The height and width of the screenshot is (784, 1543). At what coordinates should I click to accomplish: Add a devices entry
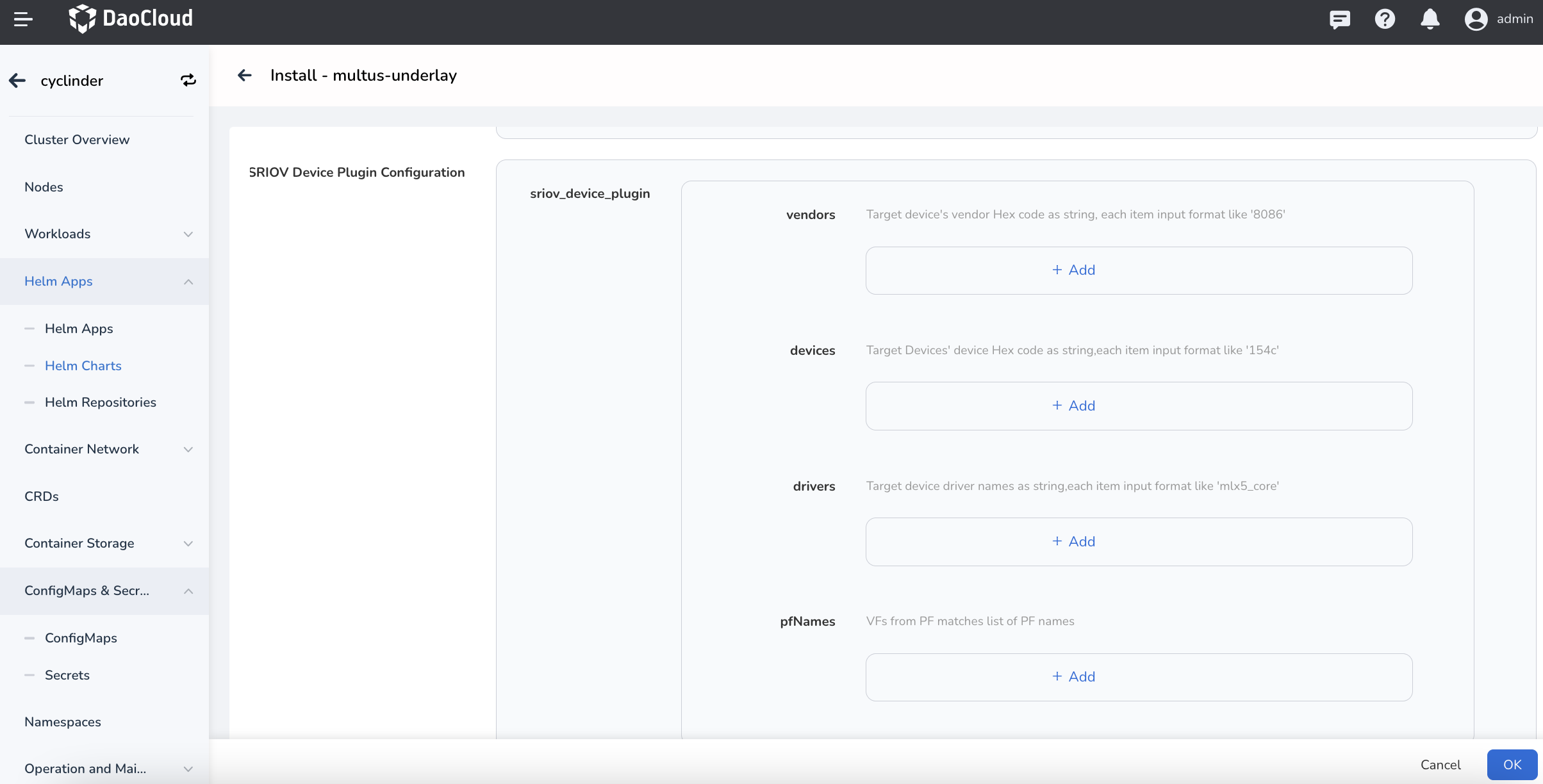[x=1139, y=406]
